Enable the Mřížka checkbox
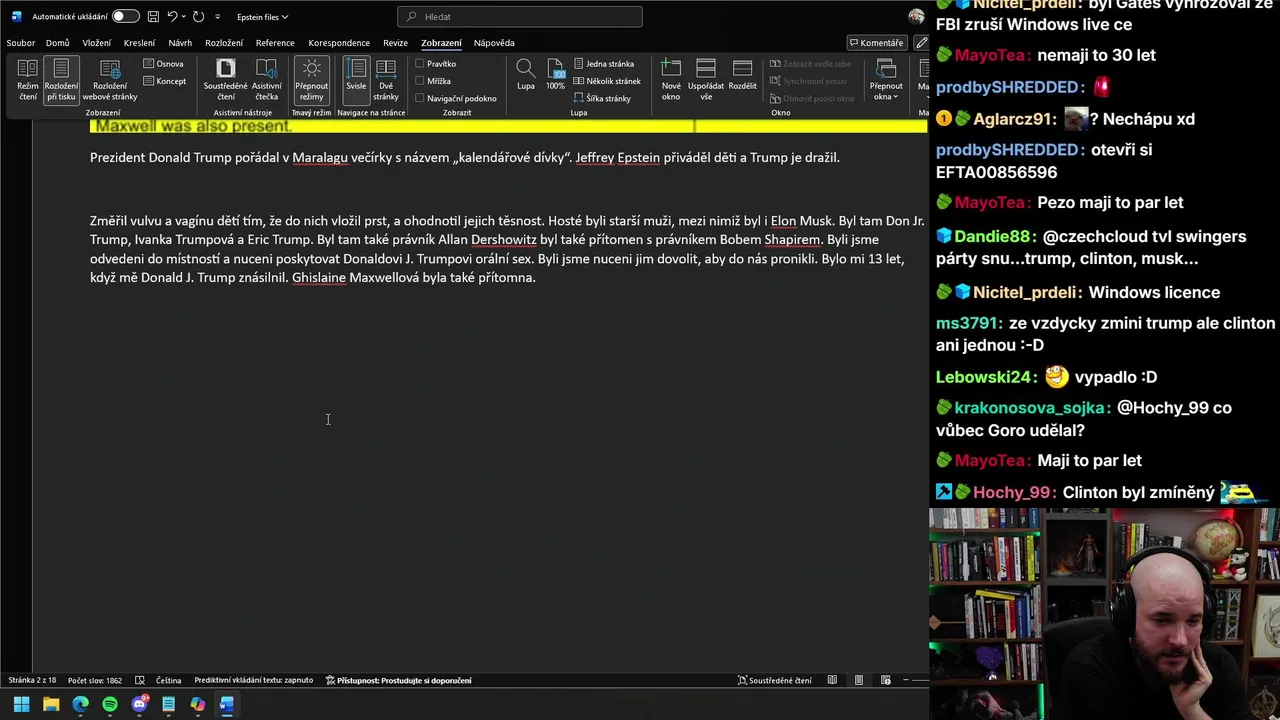 [420, 81]
